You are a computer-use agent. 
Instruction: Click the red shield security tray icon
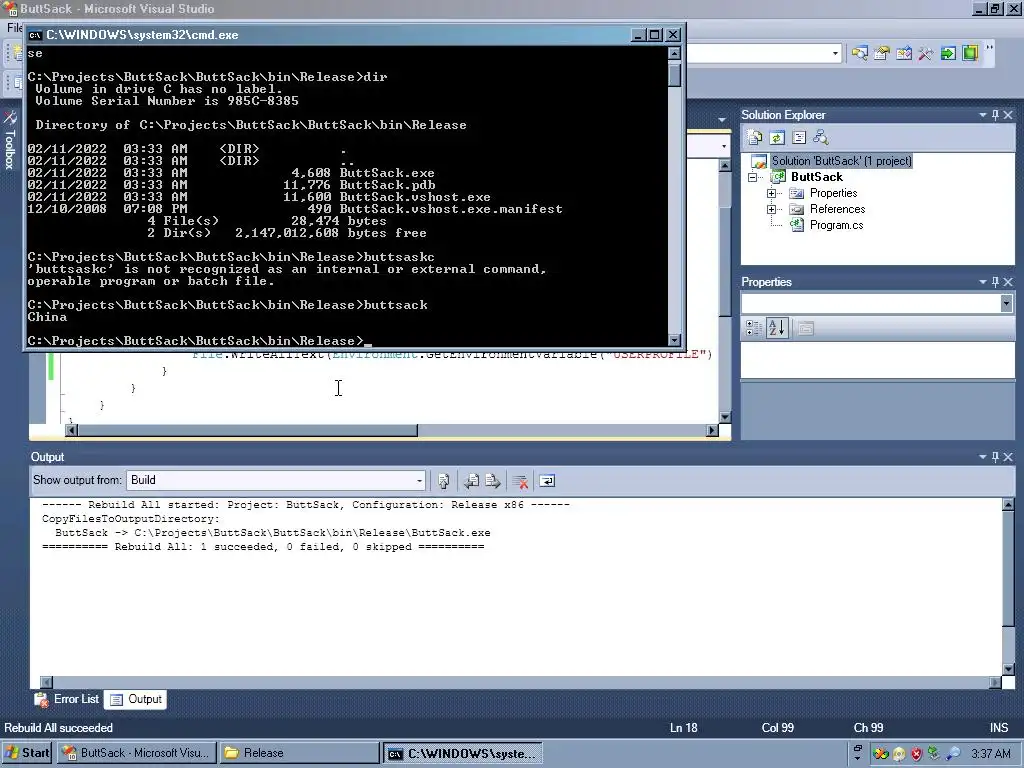917,754
